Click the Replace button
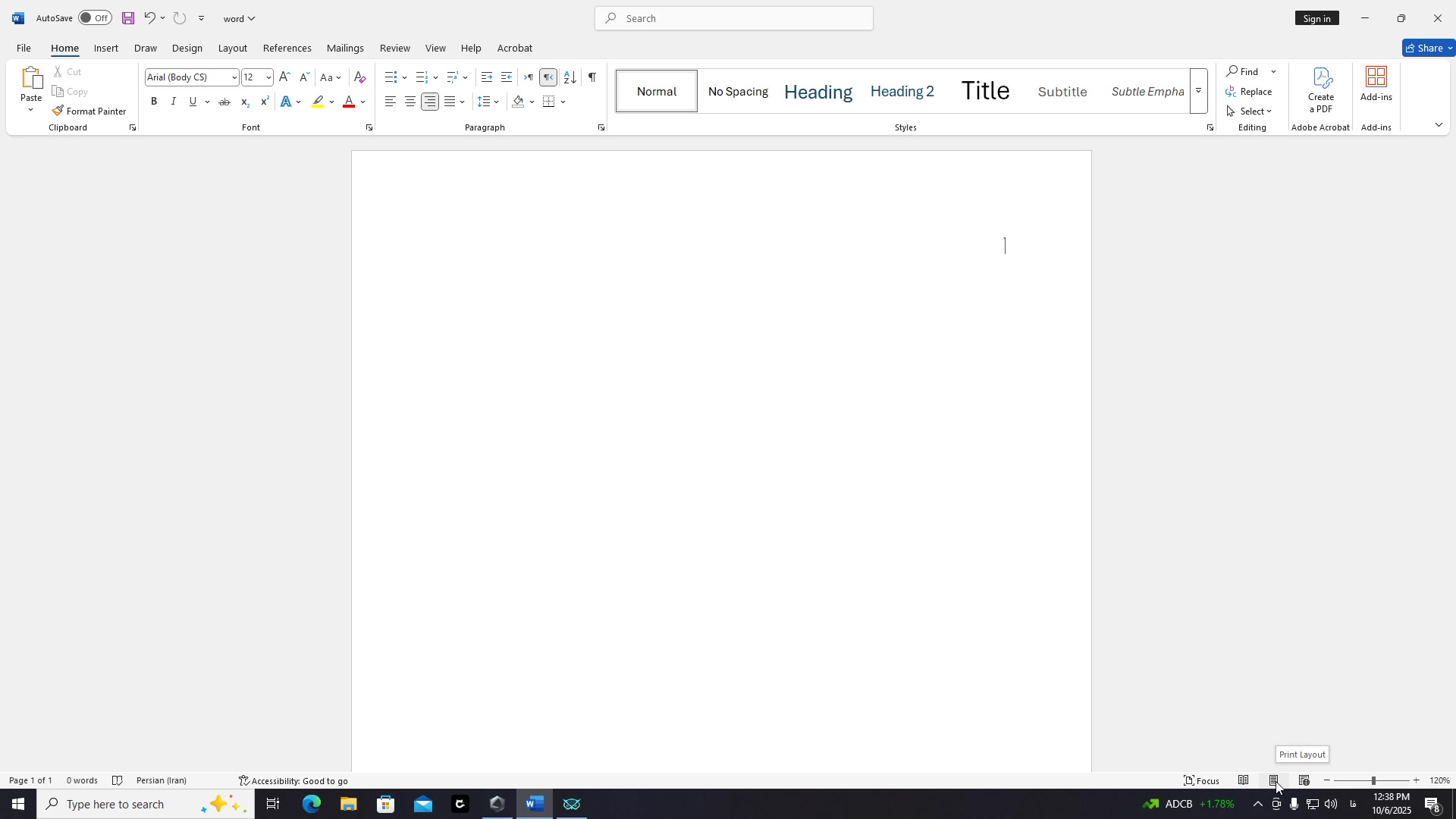 (1250, 91)
